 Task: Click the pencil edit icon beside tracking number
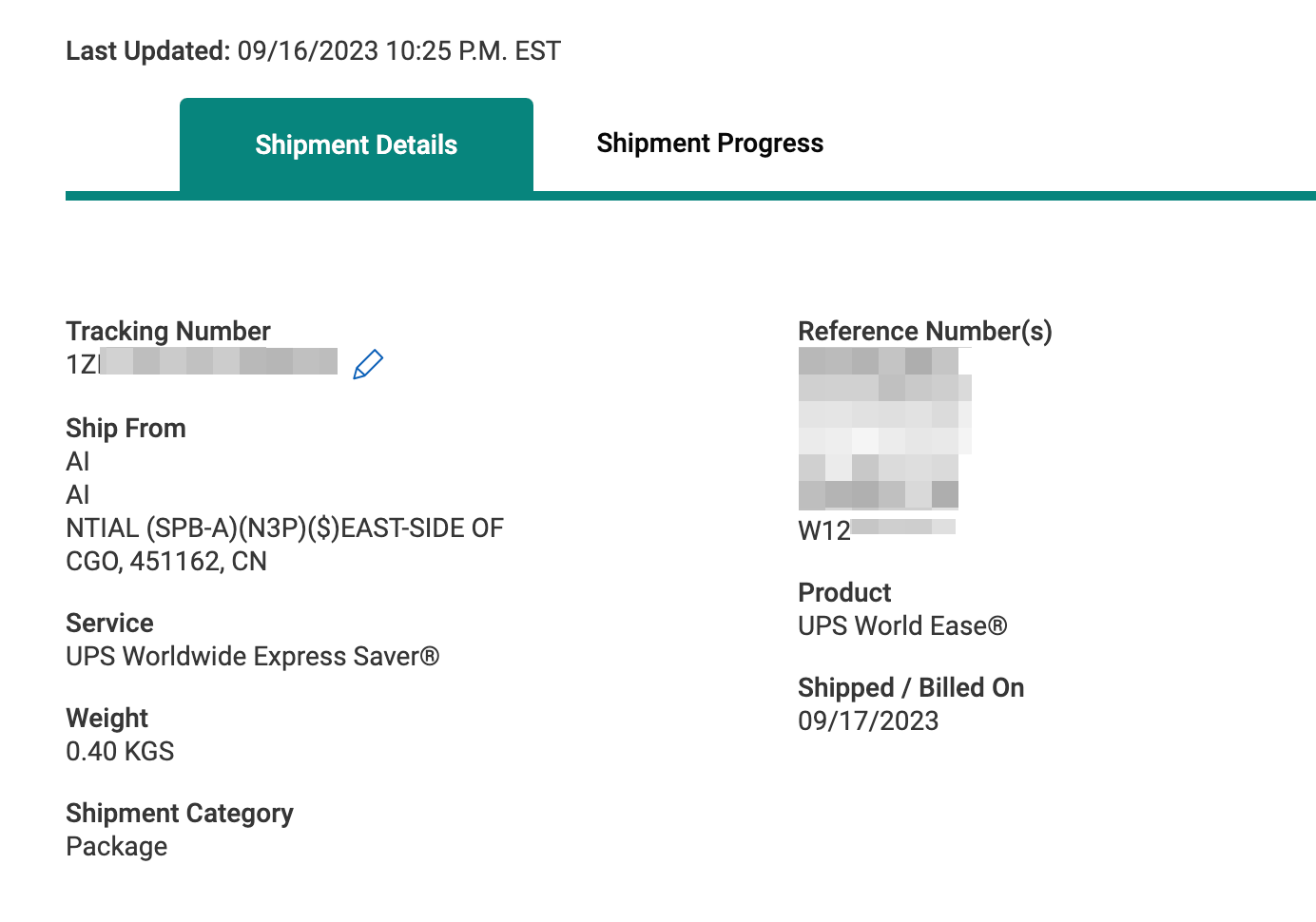(x=368, y=364)
